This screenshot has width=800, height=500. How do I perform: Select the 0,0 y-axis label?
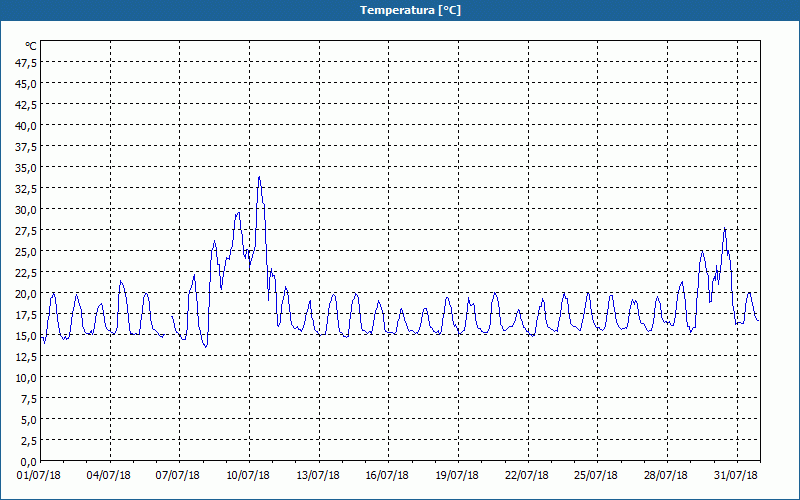(x=29, y=462)
